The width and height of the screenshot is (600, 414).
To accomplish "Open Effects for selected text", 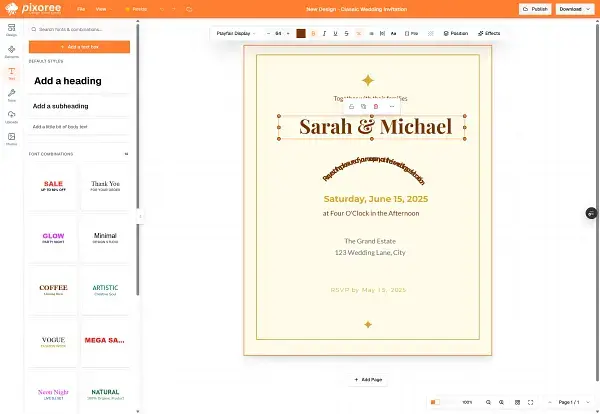I will pos(489,33).
